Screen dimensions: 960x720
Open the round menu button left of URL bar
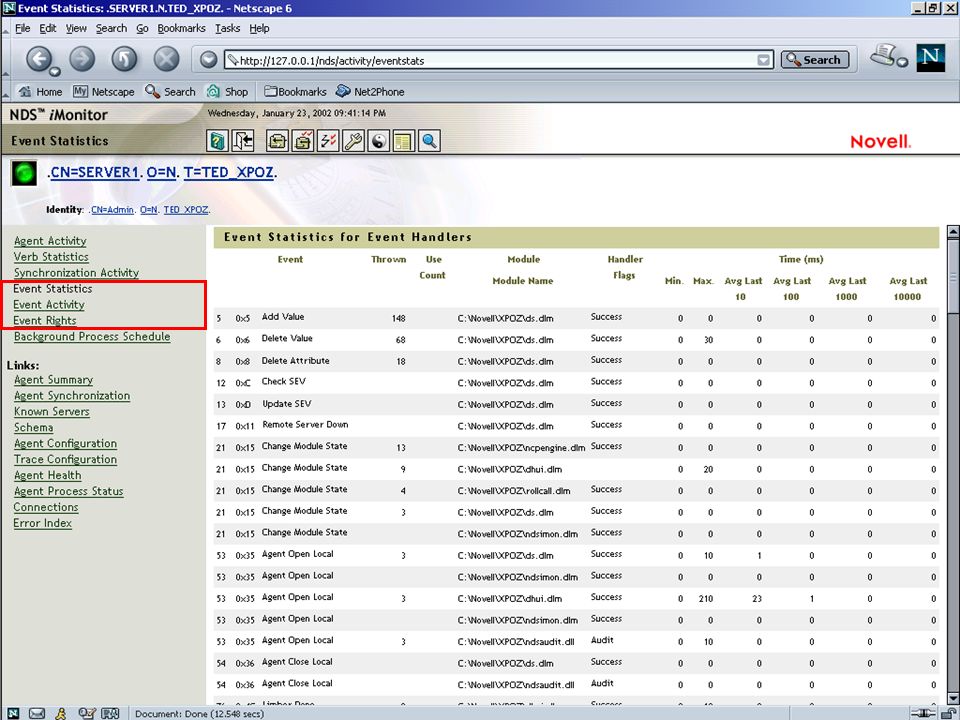(x=209, y=59)
